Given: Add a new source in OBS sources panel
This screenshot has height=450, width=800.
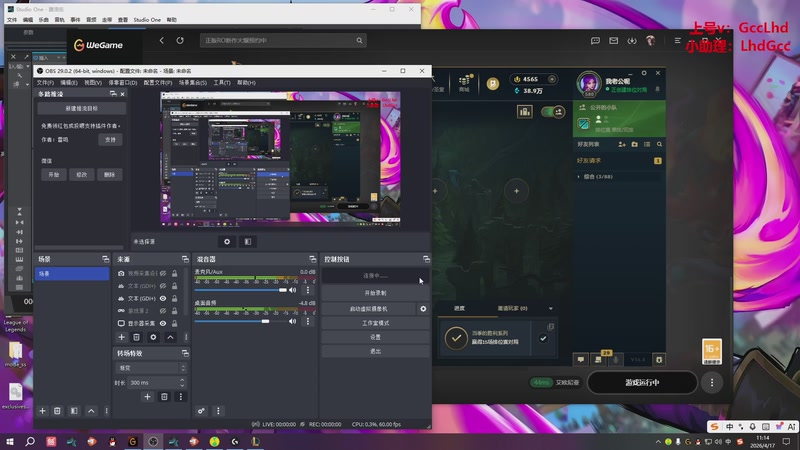Looking at the screenshot, I should click(x=121, y=337).
